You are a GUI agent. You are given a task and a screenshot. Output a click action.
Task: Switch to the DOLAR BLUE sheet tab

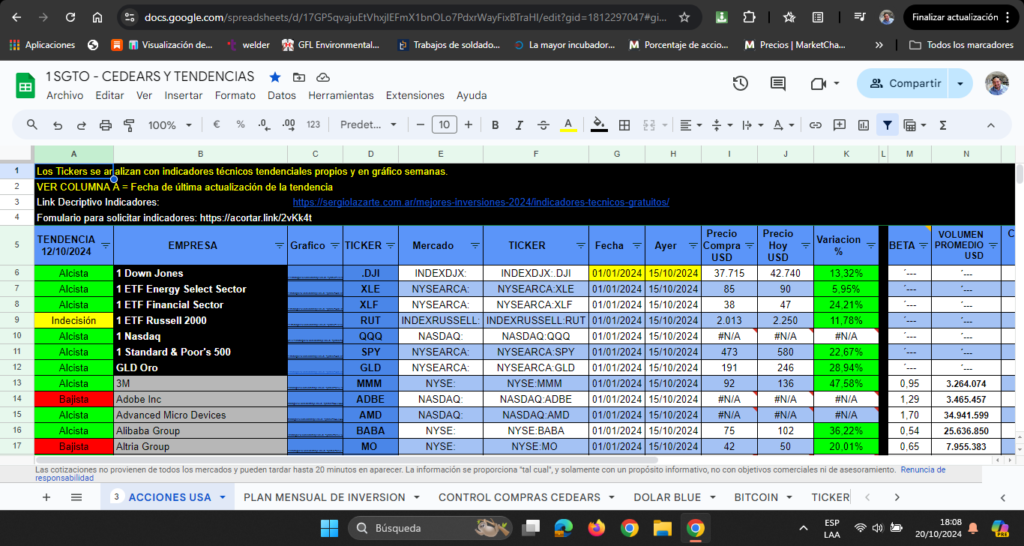coord(665,497)
